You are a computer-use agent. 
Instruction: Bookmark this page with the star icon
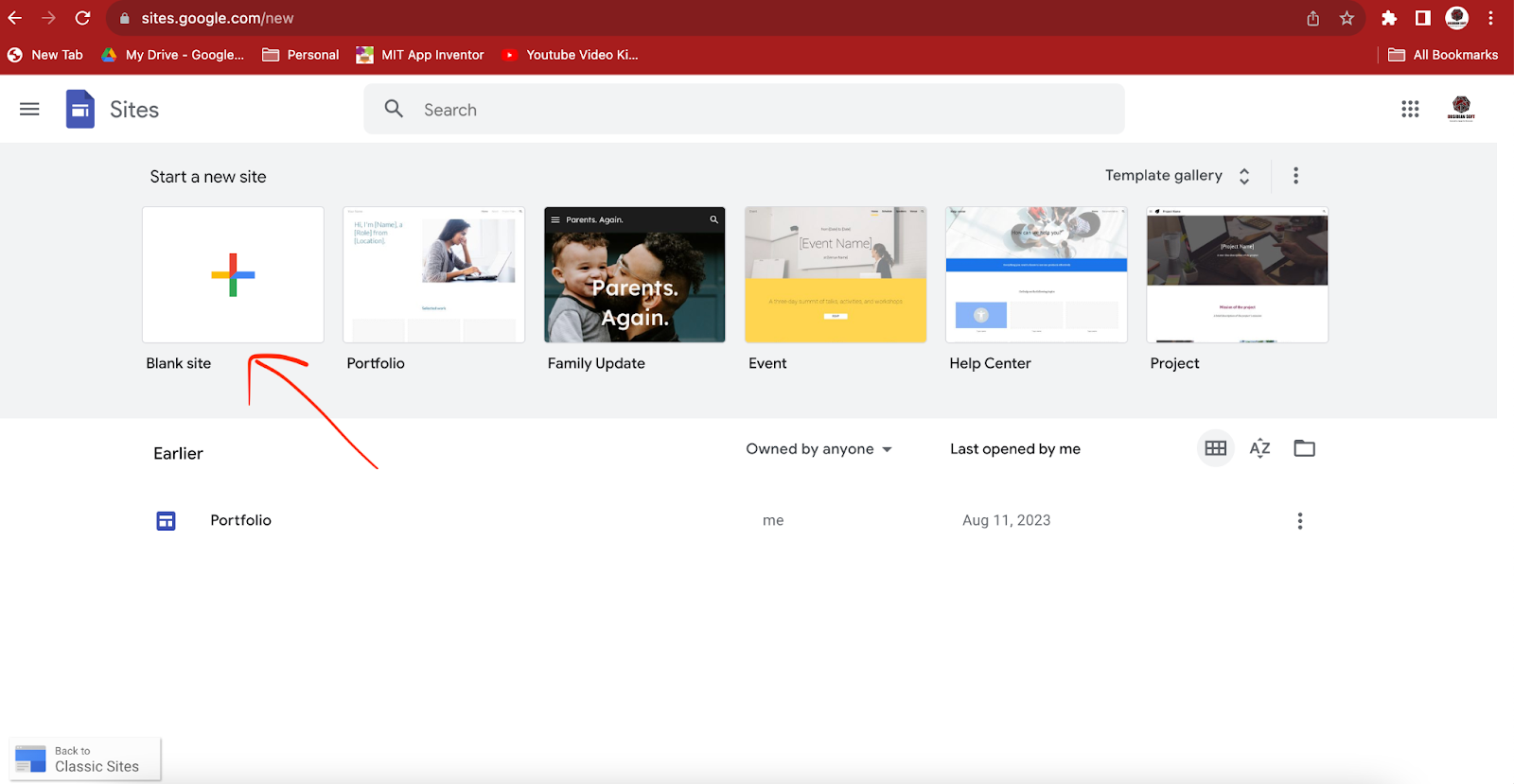coord(1347,18)
